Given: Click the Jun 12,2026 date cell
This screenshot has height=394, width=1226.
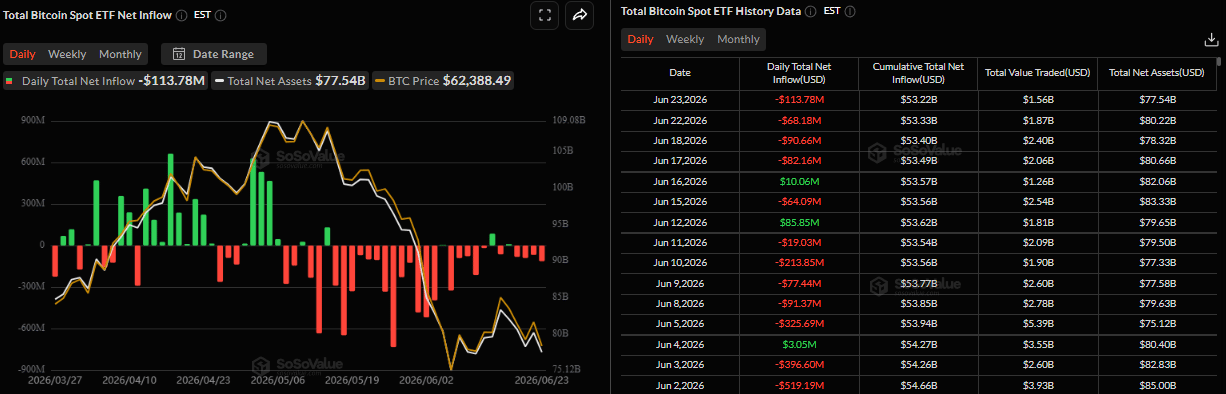Looking at the screenshot, I should click(x=680, y=221).
